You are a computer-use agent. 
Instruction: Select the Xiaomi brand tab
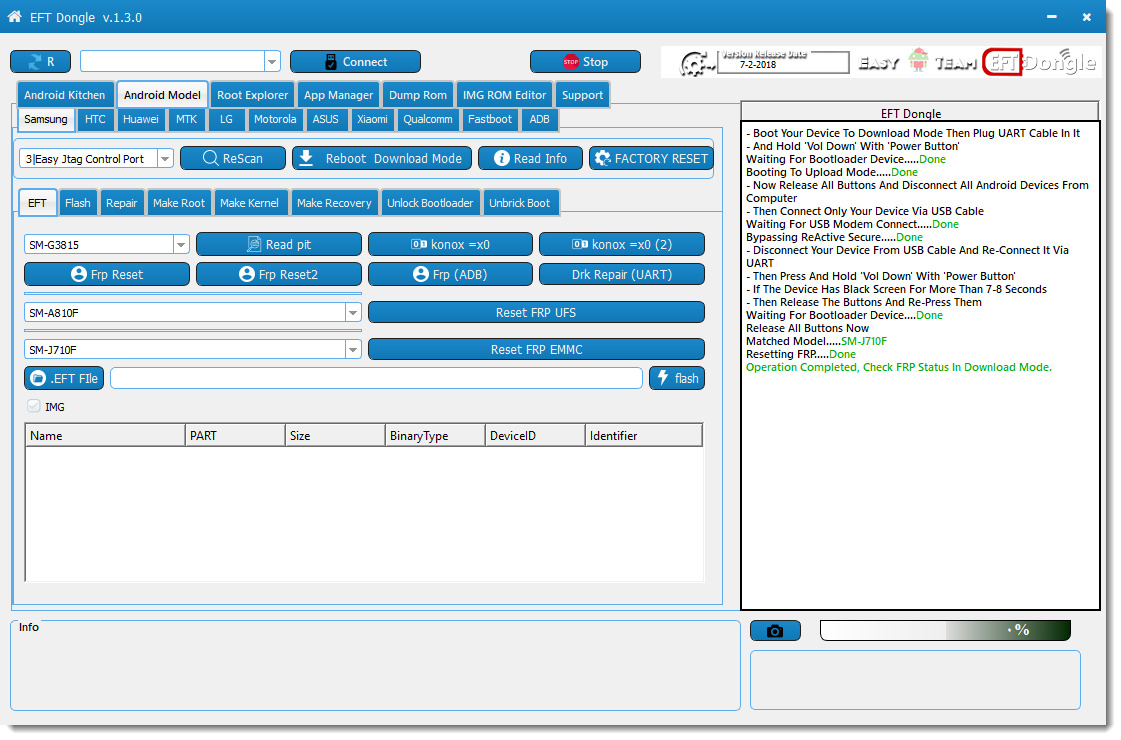(372, 119)
